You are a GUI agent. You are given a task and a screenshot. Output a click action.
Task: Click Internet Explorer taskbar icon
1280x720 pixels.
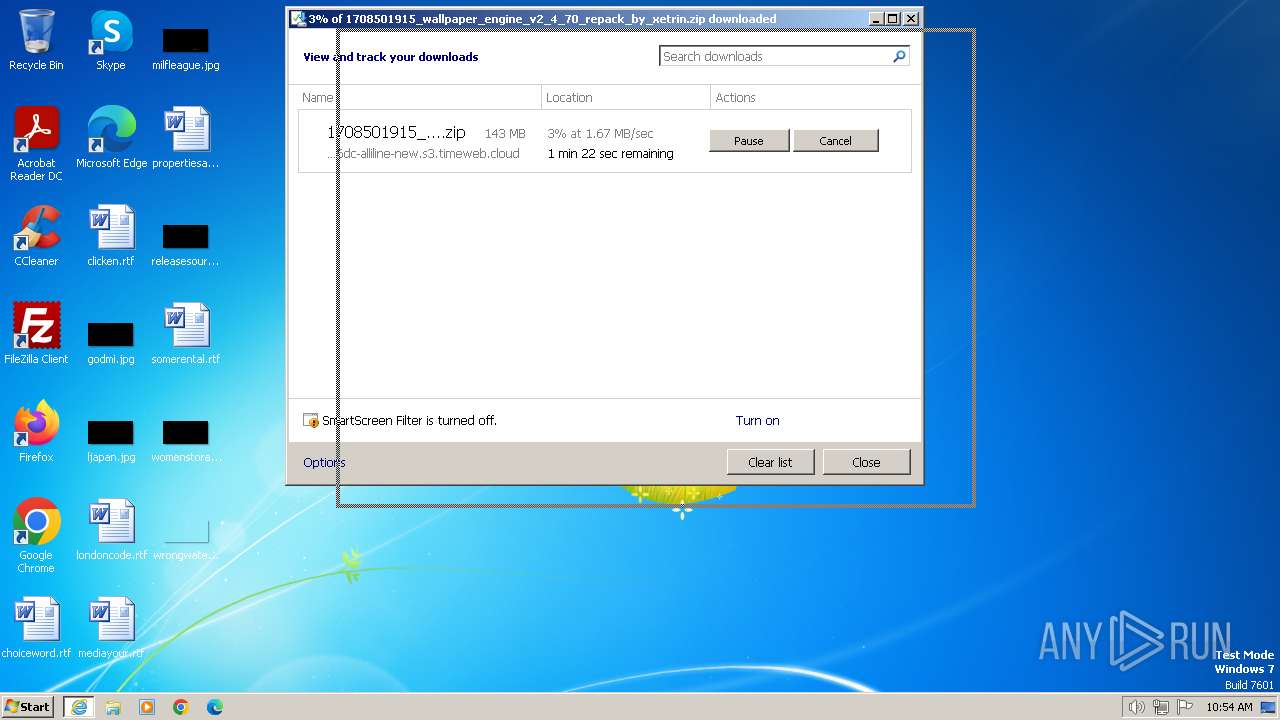click(x=79, y=706)
